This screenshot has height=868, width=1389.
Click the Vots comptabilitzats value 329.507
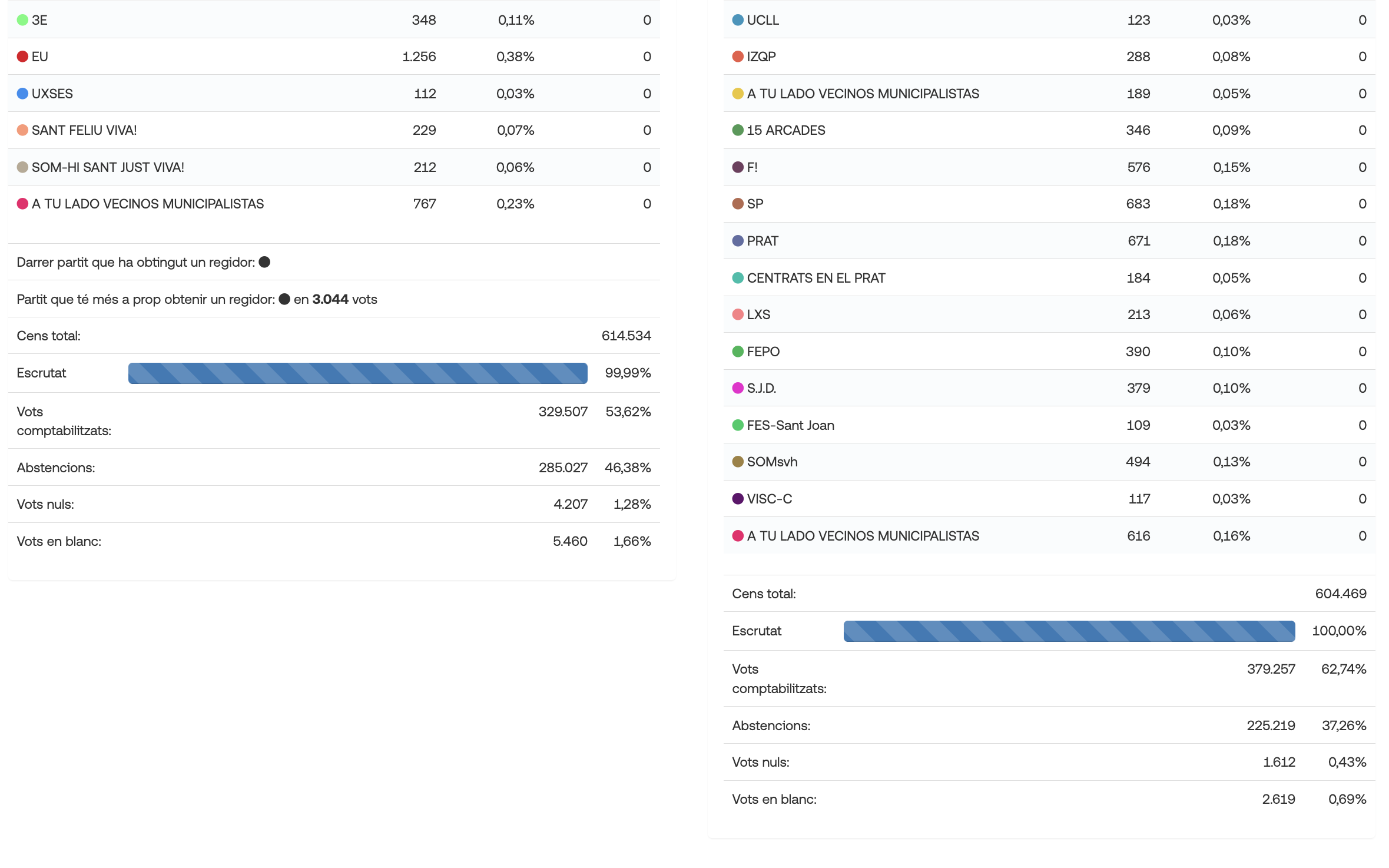point(563,412)
